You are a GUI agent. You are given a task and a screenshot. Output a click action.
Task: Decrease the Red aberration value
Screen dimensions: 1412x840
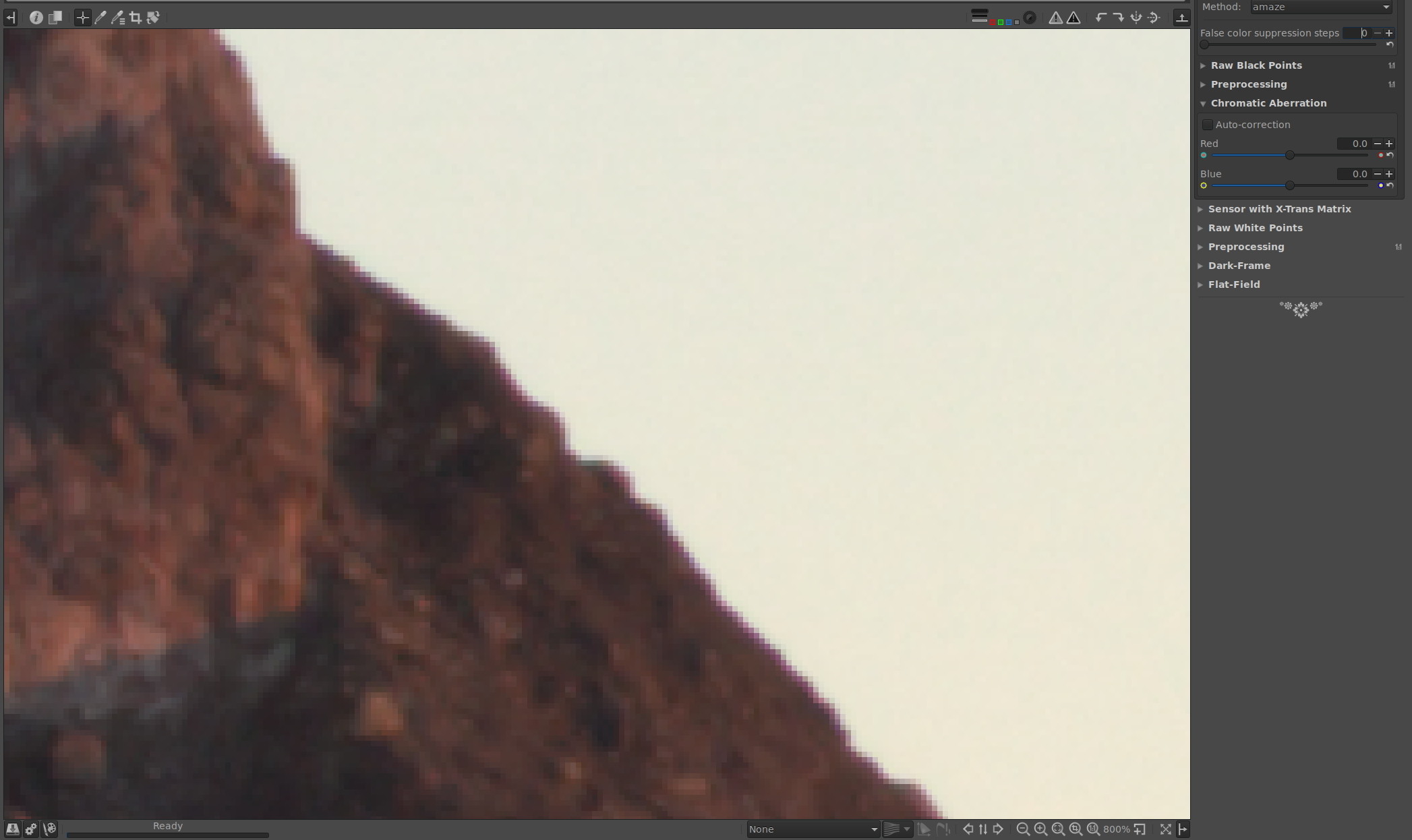pyautogui.click(x=1378, y=144)
